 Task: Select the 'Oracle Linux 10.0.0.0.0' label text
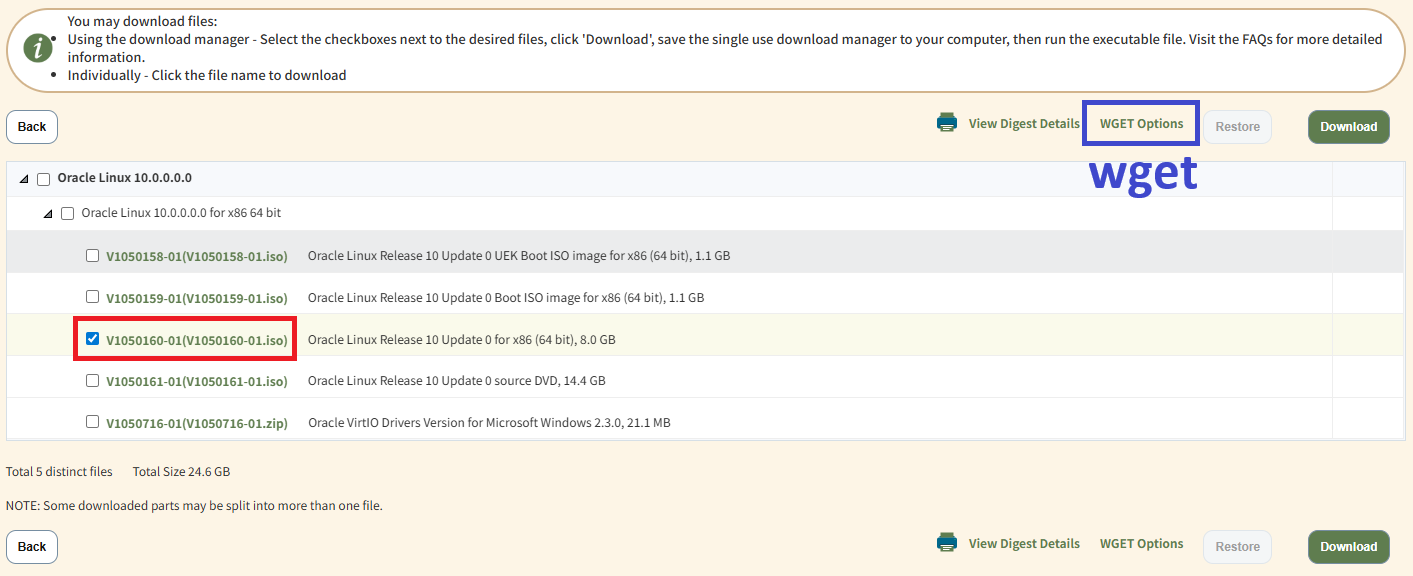point(125,178)
